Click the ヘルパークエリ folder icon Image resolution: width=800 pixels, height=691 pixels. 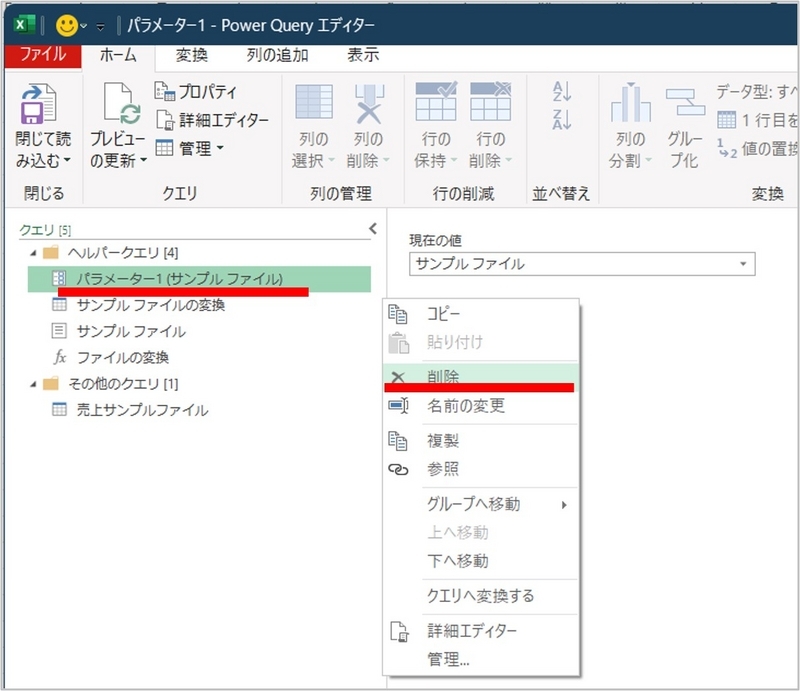coord(51,252)
